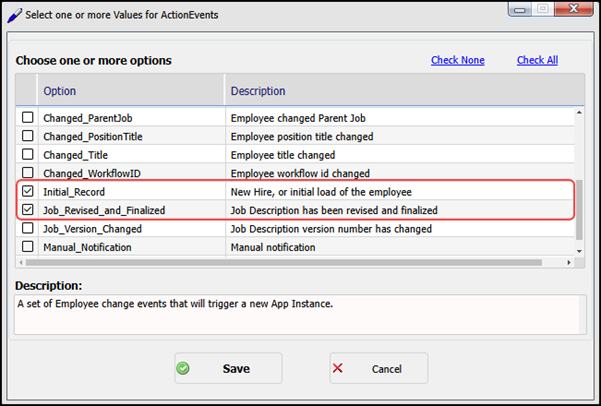Select the Changed_WorkflowID checkbox
Screen dimensions: 601x406
pos(28,173)
